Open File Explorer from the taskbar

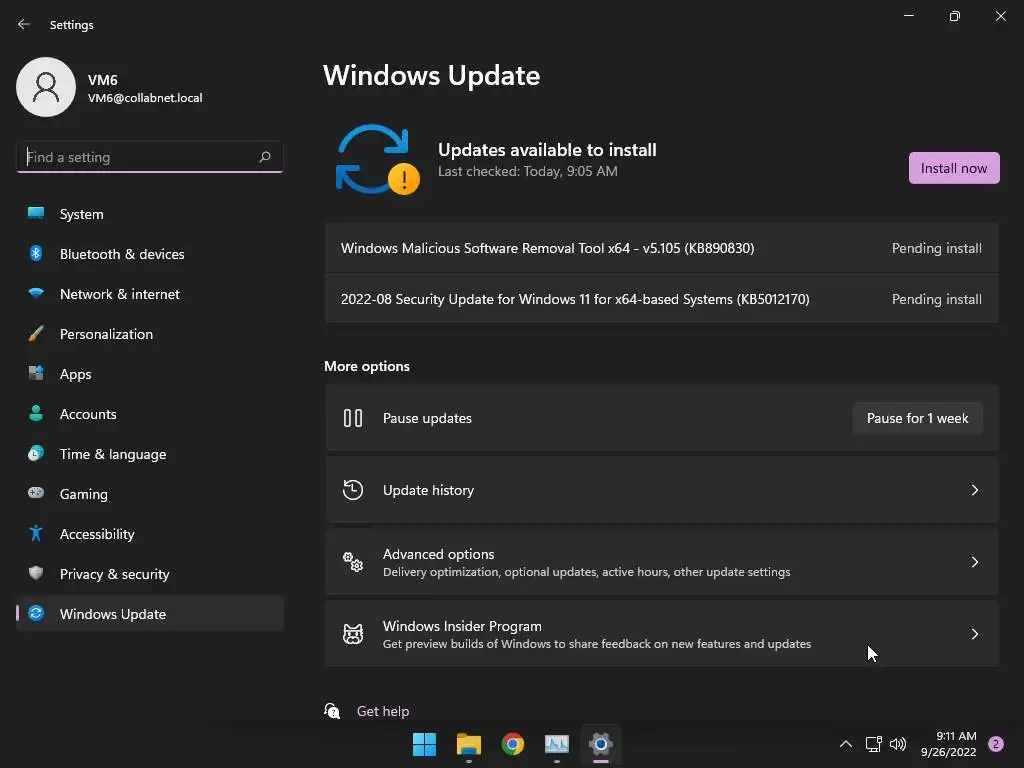click(468, 744)
